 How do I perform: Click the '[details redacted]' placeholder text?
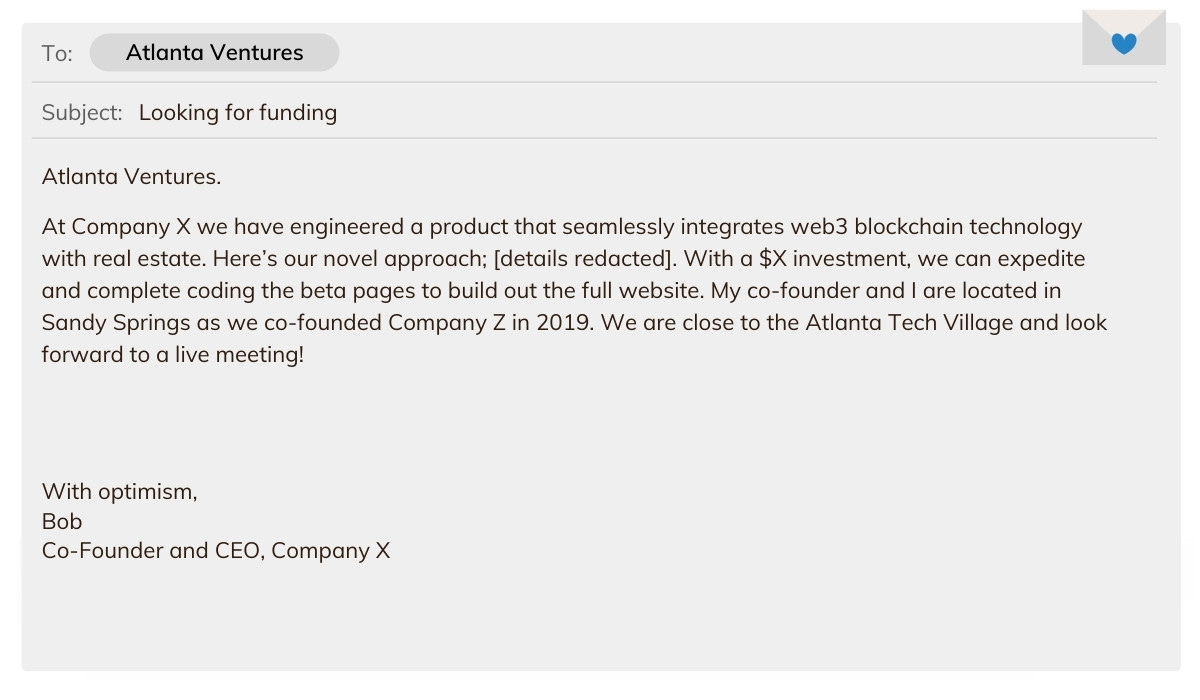584,259
